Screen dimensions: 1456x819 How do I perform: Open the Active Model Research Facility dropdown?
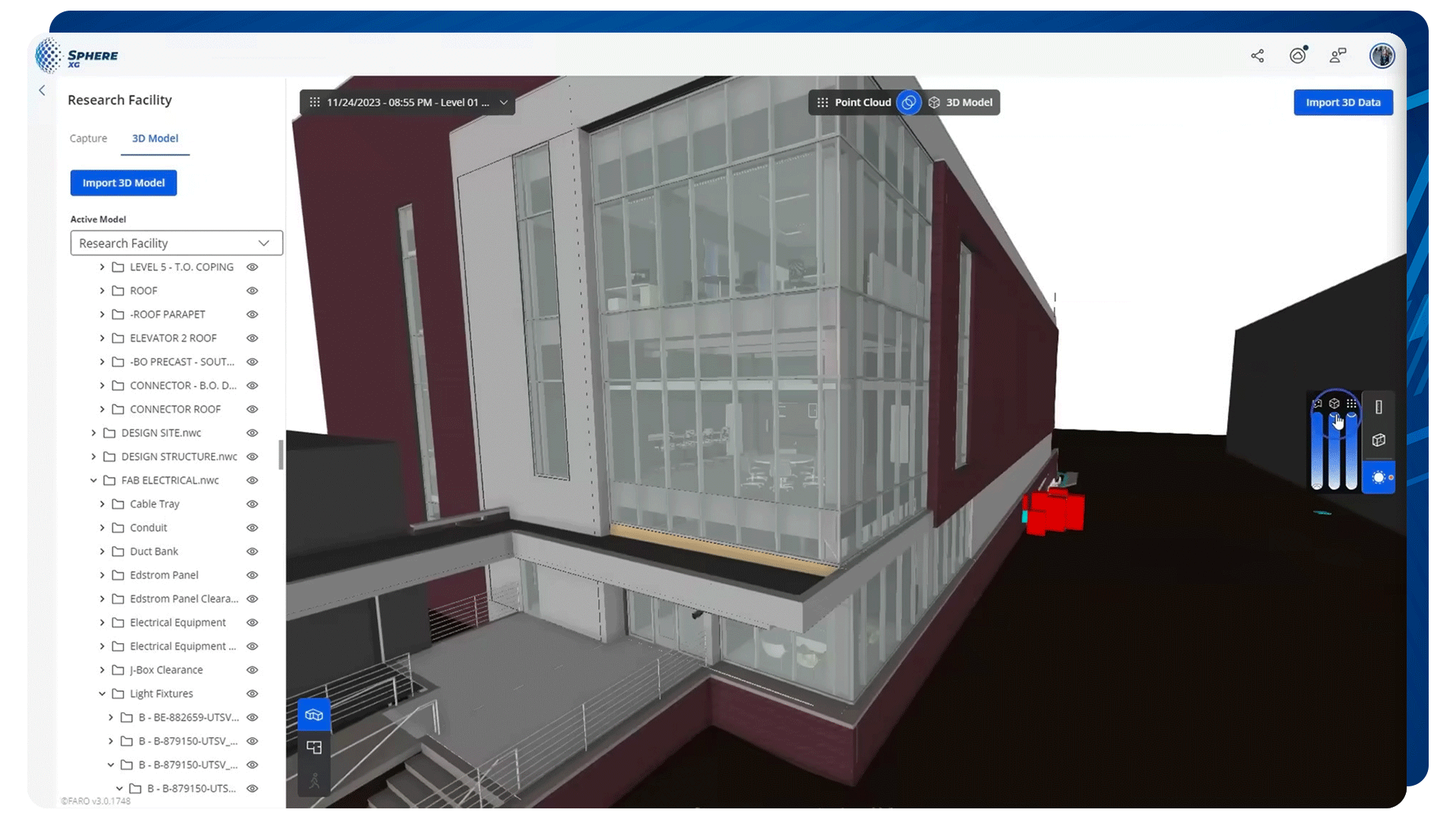(x=177, y=243)
